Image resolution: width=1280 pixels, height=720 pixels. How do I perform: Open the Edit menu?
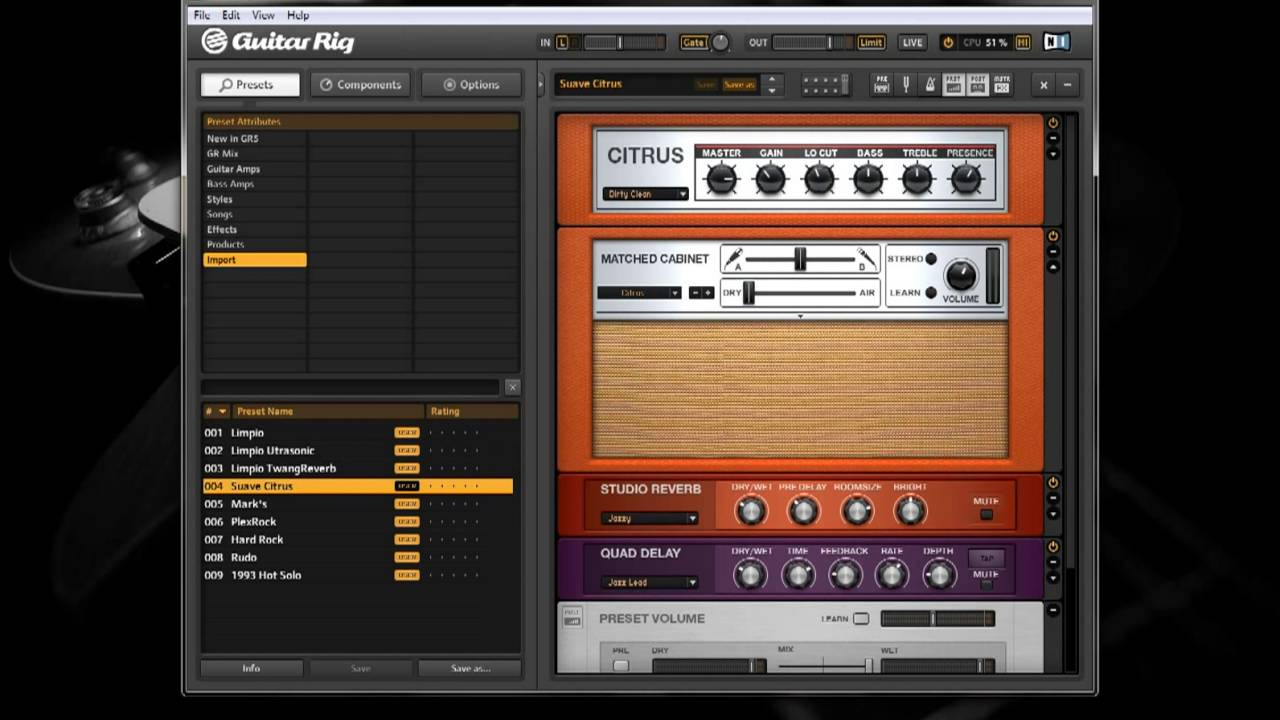coord(231,15)
